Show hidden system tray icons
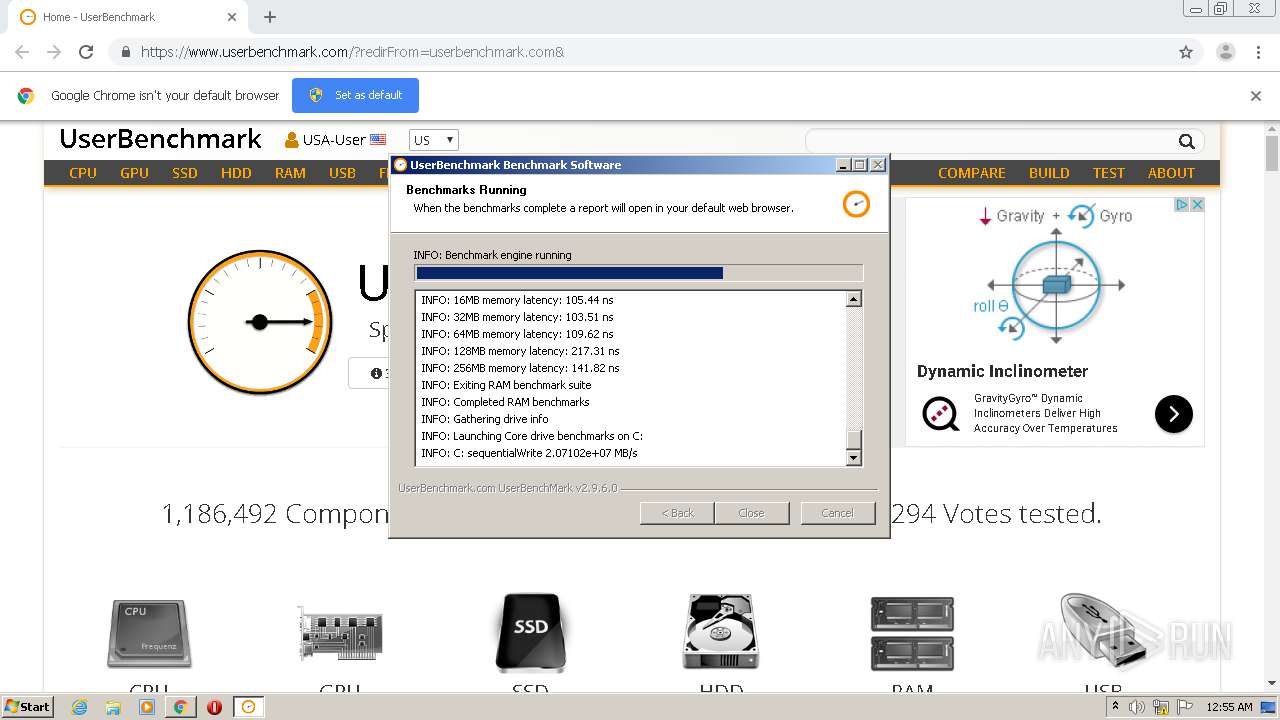Viewport: 1280px width, 720px height. click(1115, 707)
